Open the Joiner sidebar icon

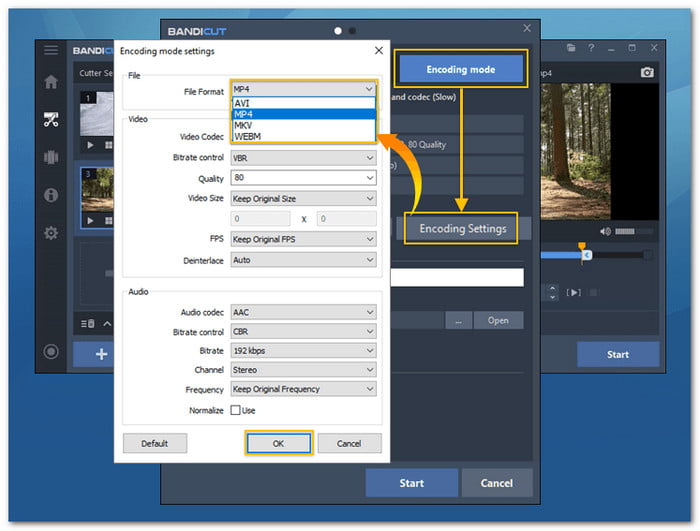51,157
